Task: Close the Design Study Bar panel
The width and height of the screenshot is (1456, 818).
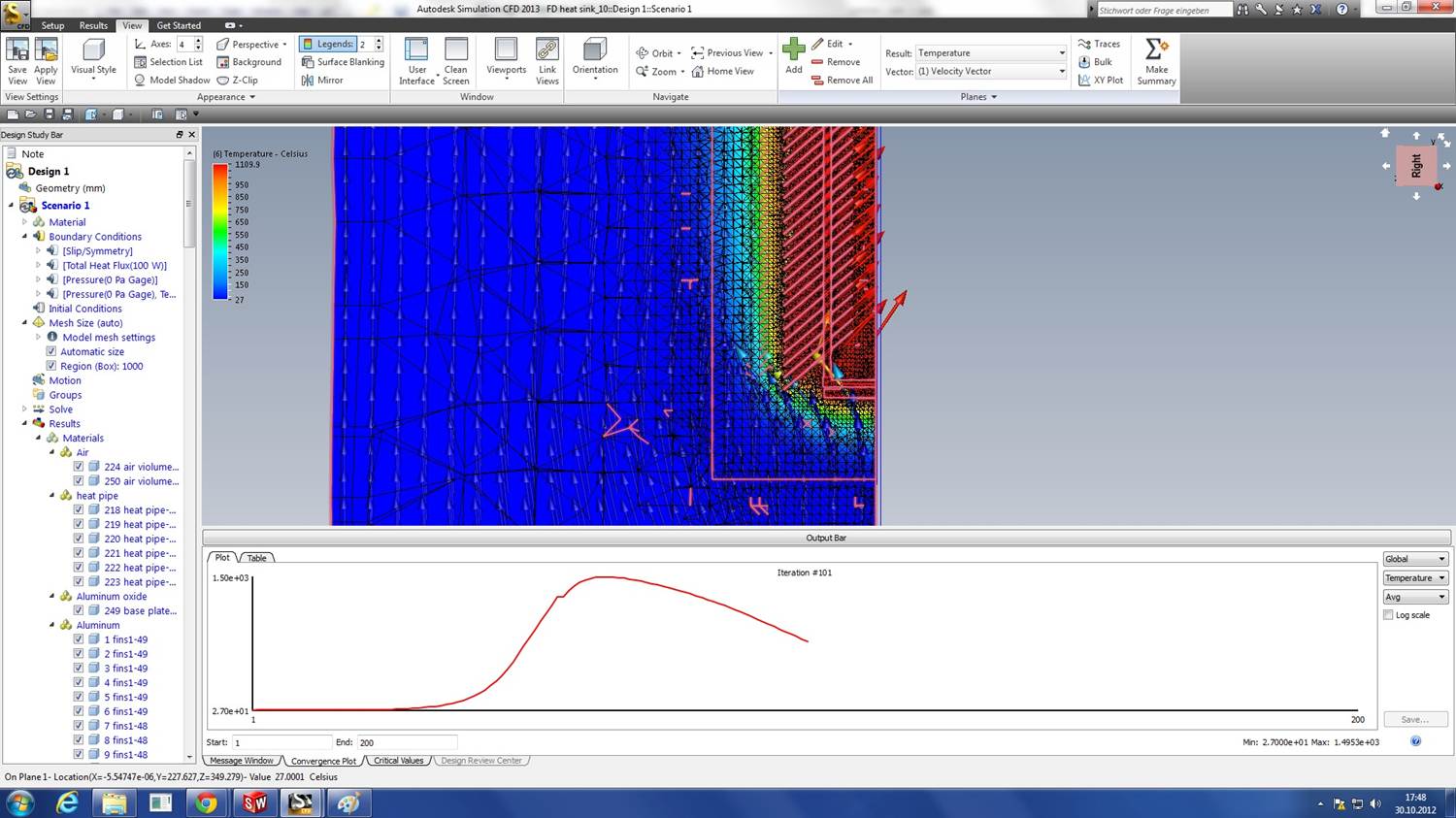Action: coord(191,135)
